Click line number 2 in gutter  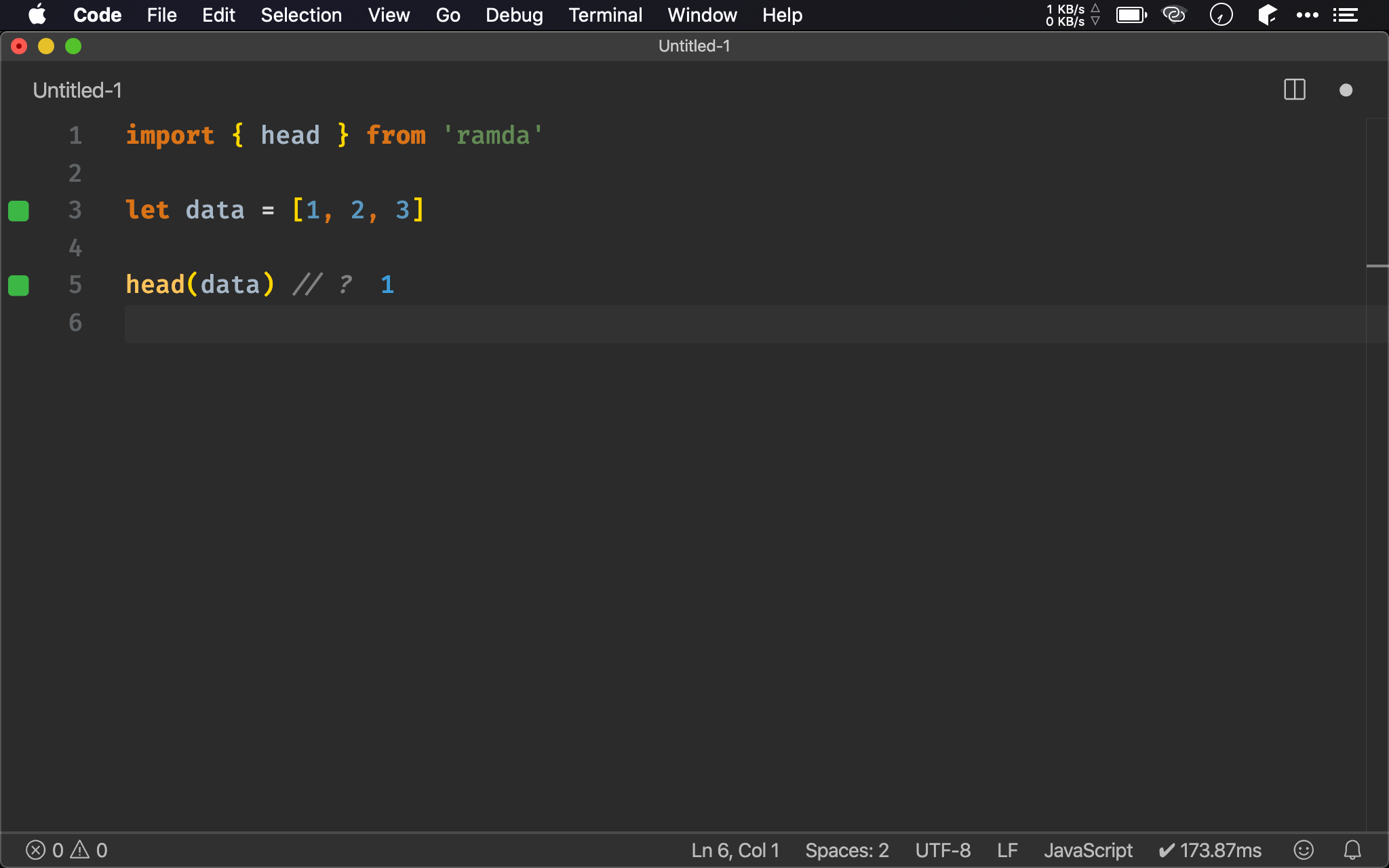click(x=75, y=174)
